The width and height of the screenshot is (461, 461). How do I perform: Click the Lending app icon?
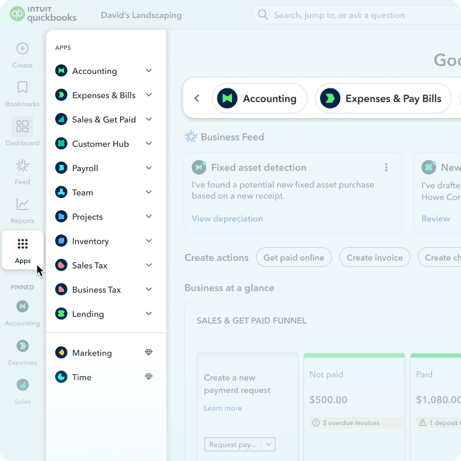tap(61, 314)
